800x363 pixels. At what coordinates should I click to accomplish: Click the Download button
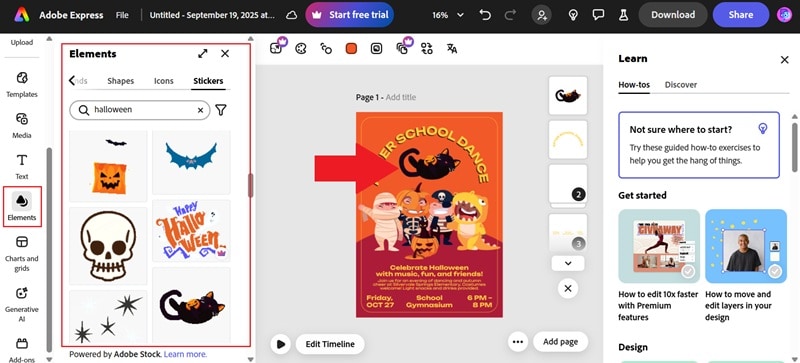click(673, 15)
